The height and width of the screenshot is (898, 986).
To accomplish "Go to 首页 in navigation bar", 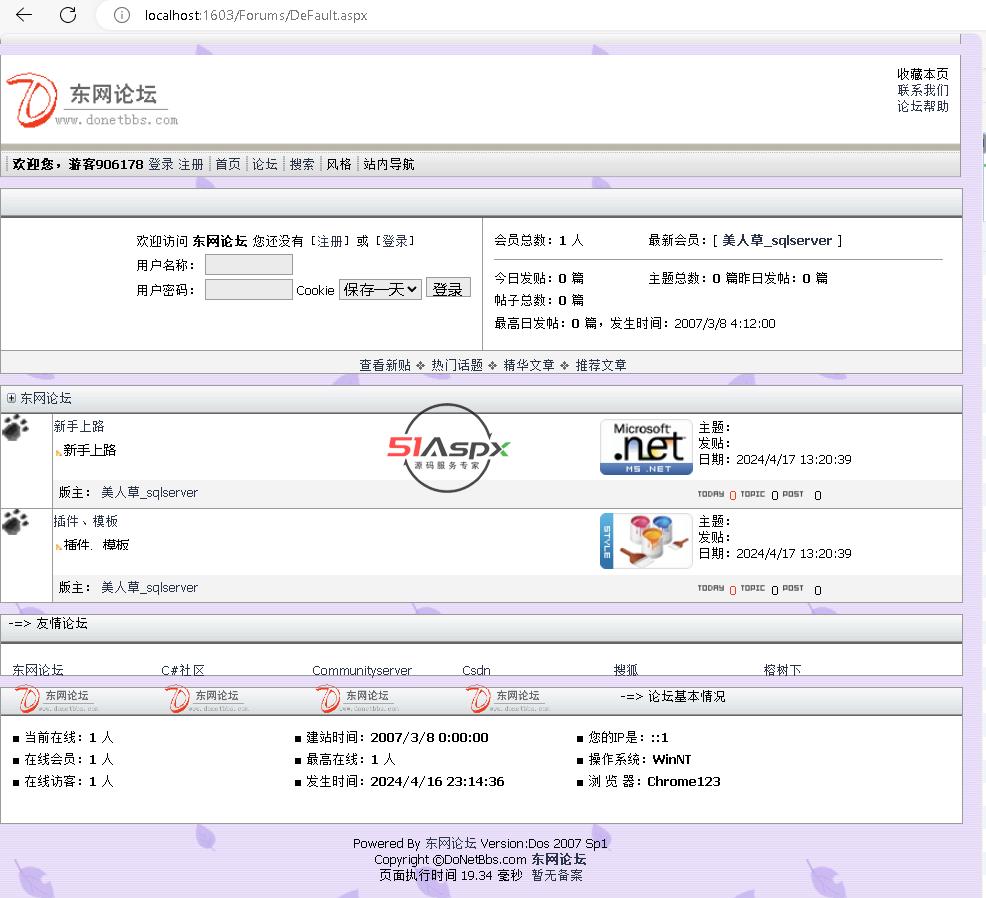I will [228, 164].
